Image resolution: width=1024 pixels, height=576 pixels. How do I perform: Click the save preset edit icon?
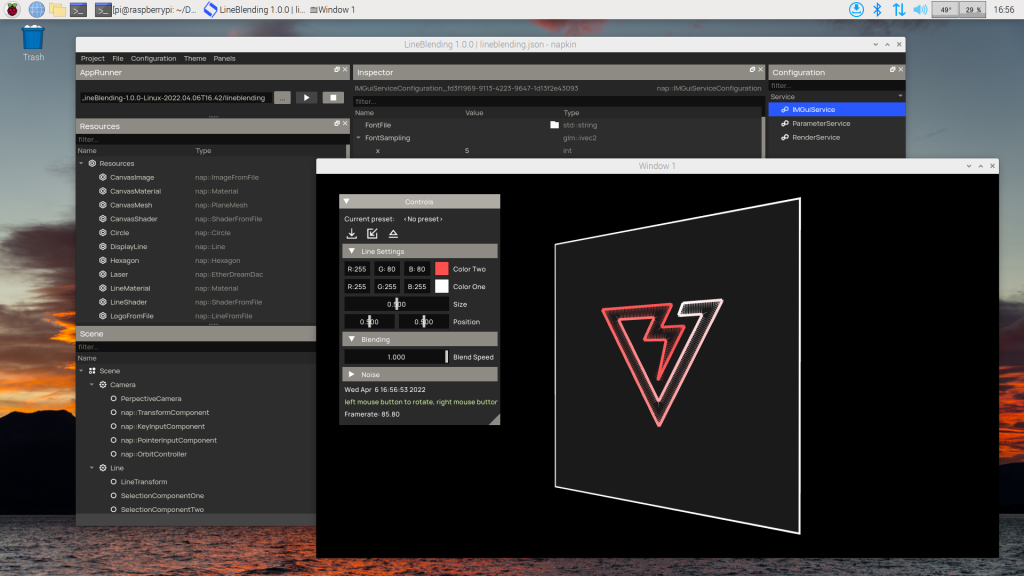(x=372, y=234)
